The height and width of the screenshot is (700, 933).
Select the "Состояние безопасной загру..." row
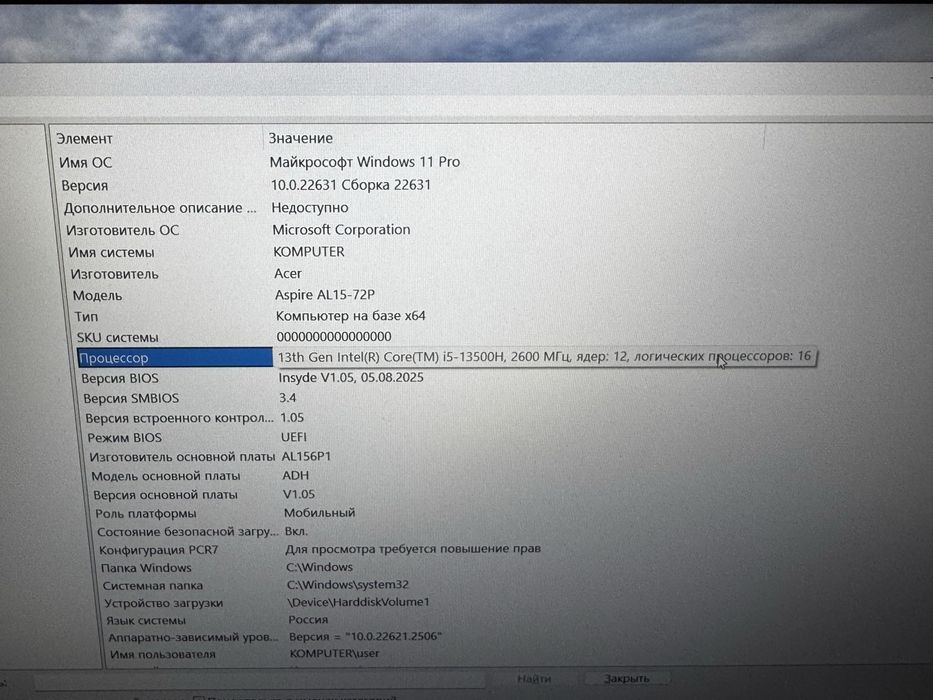point(187,532)
